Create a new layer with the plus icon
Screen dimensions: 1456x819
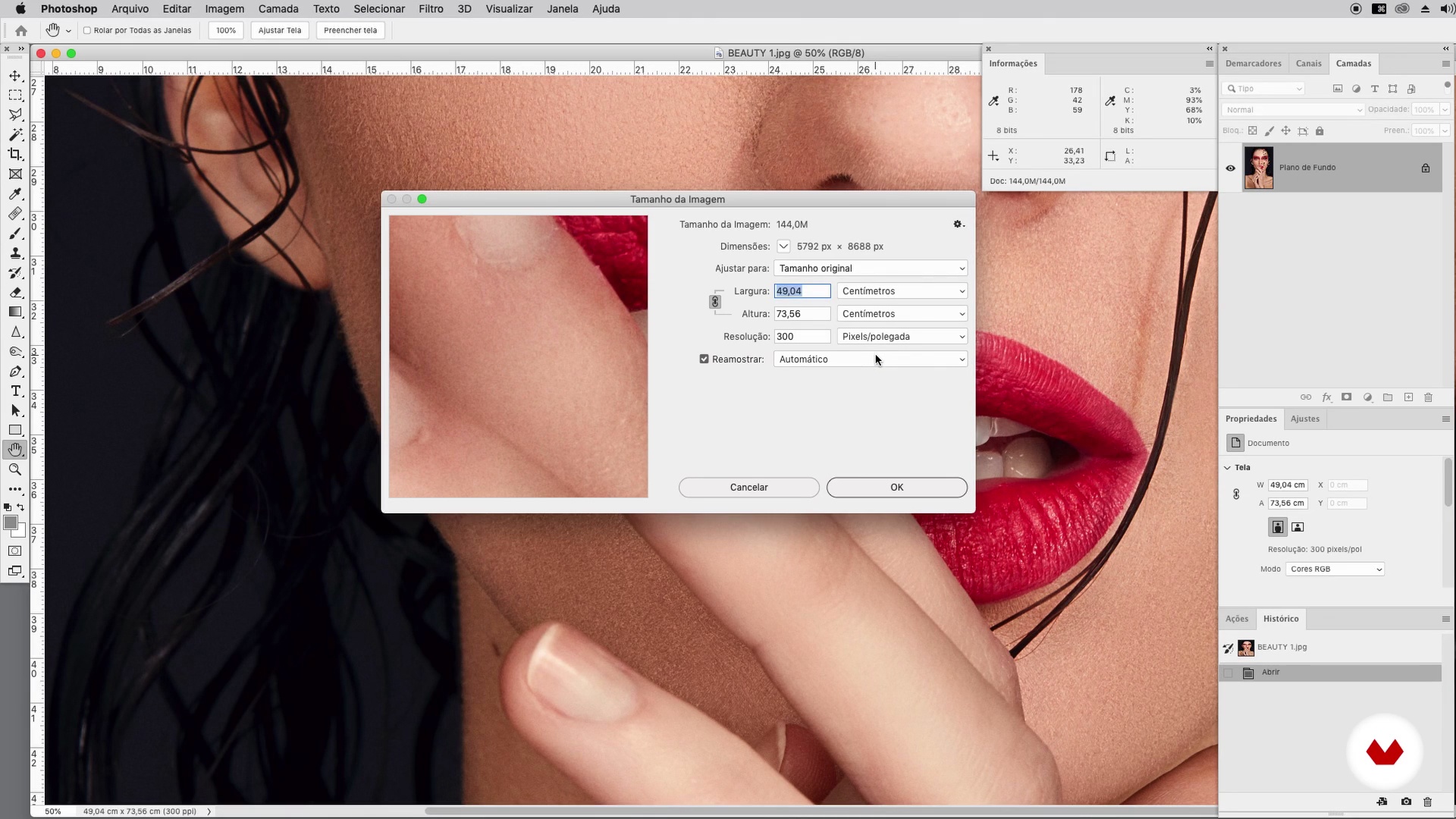pyautogui.click(x=1408, y=397)
